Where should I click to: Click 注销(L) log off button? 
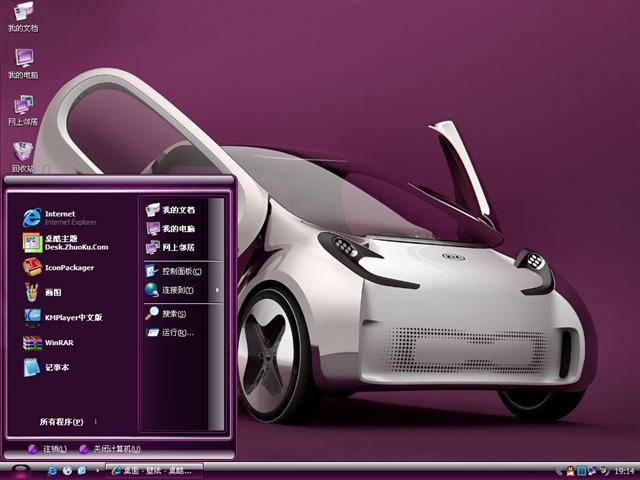tap(48, 449)
